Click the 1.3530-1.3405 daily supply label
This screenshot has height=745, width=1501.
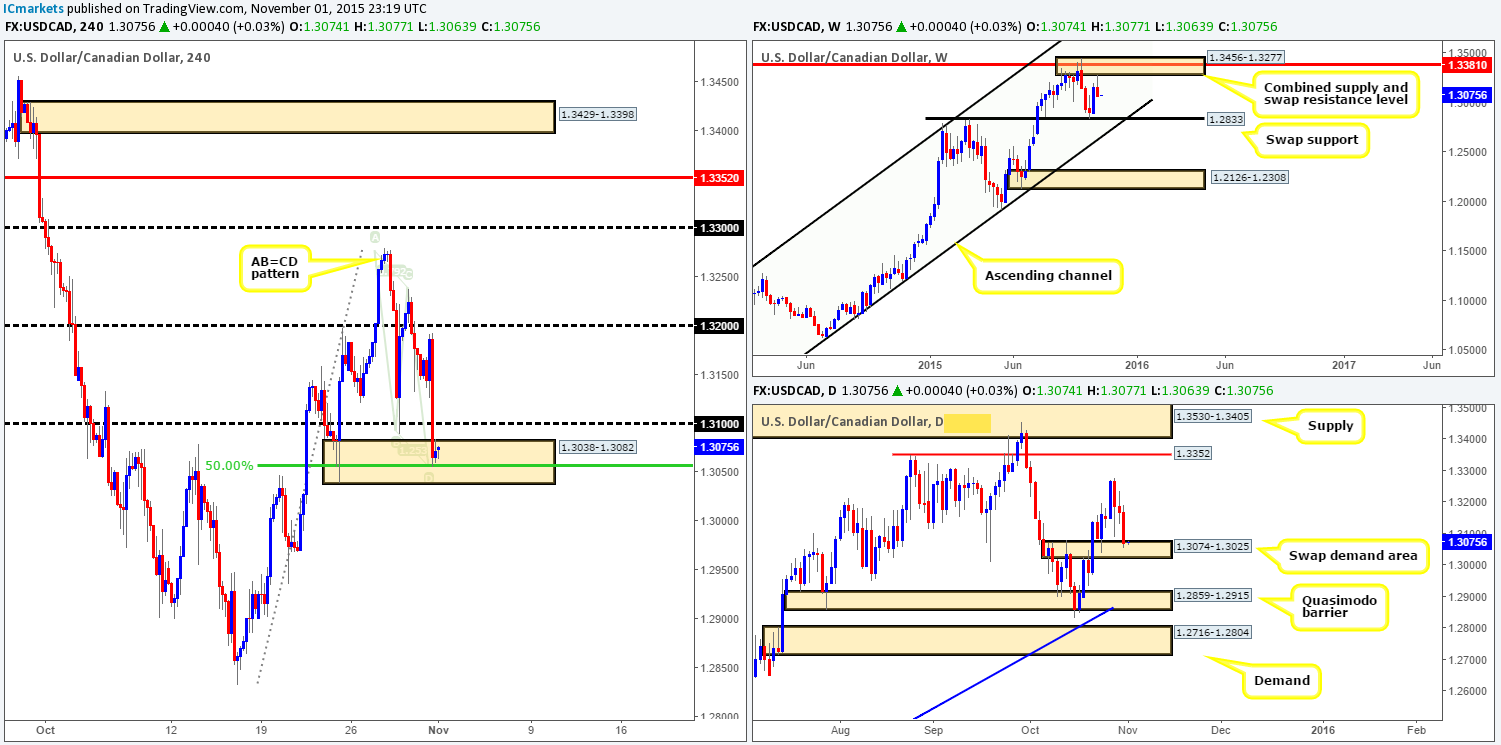point(1213,417)
